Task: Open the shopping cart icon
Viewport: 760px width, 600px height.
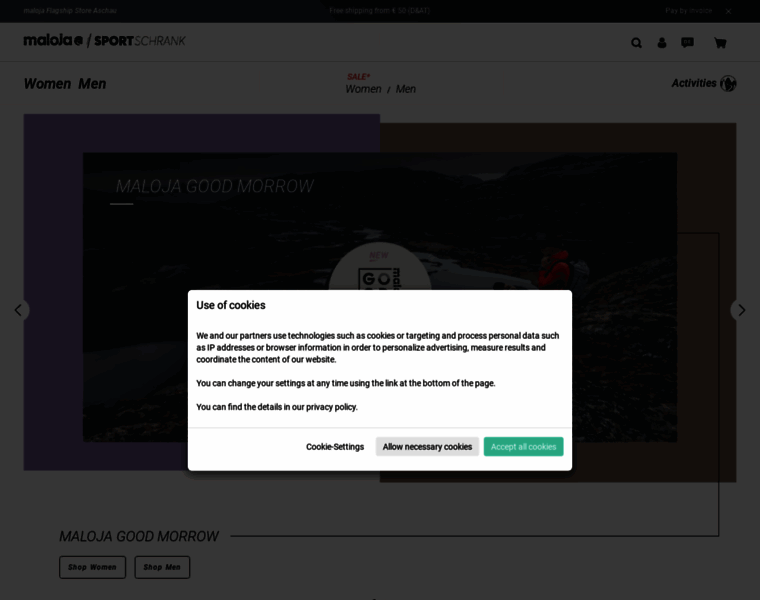Action: (x=720, y=43)
